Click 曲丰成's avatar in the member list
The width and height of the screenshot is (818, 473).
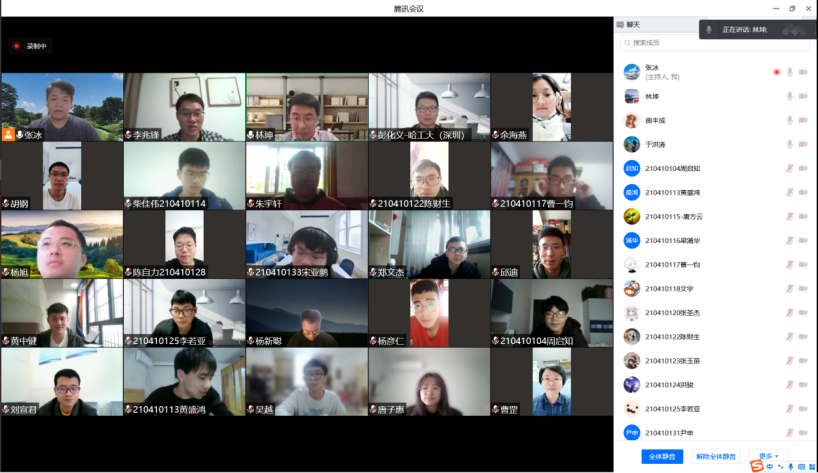coord(631,120)
